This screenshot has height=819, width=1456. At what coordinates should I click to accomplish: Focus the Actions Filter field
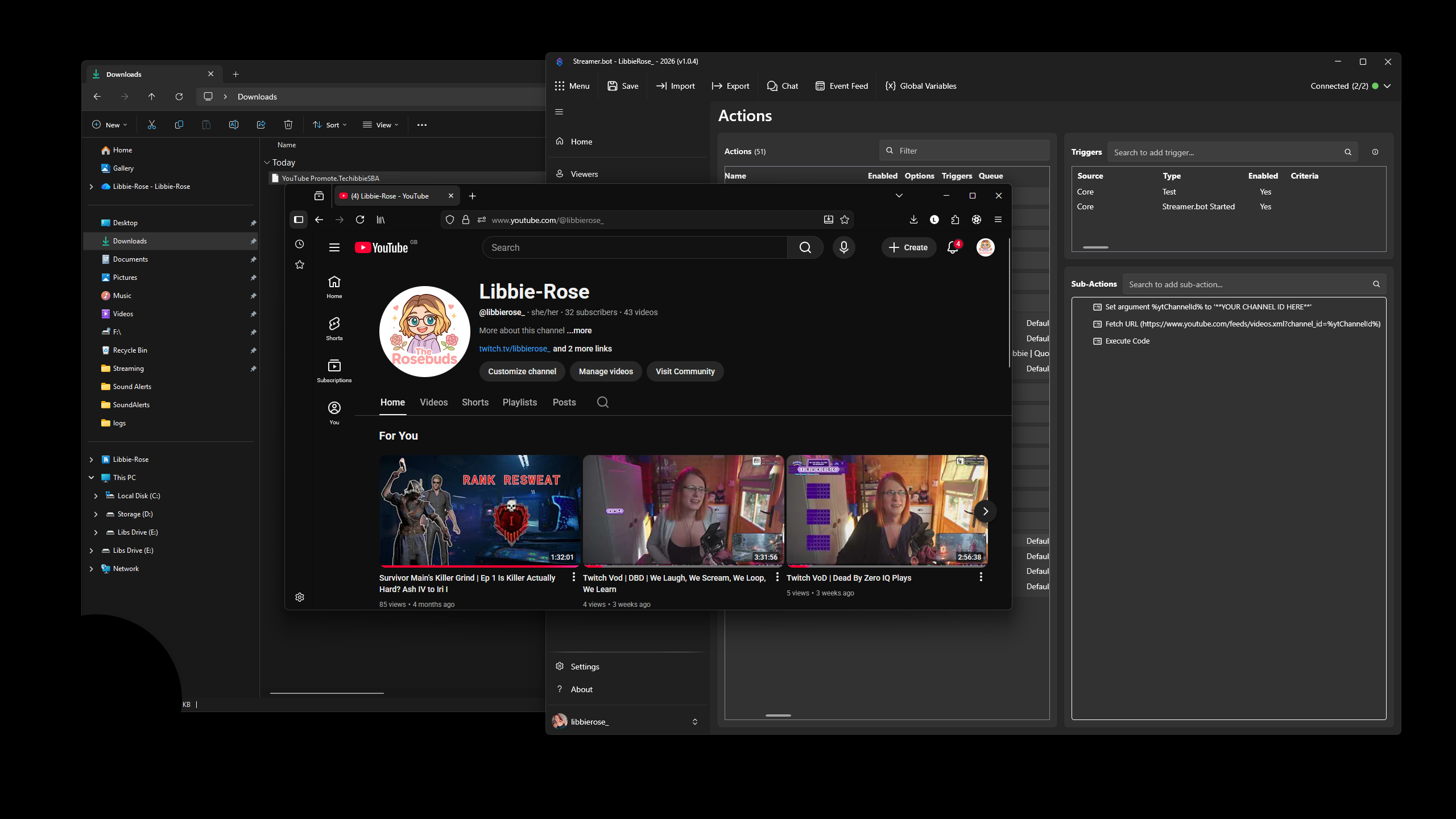[964, 151]
